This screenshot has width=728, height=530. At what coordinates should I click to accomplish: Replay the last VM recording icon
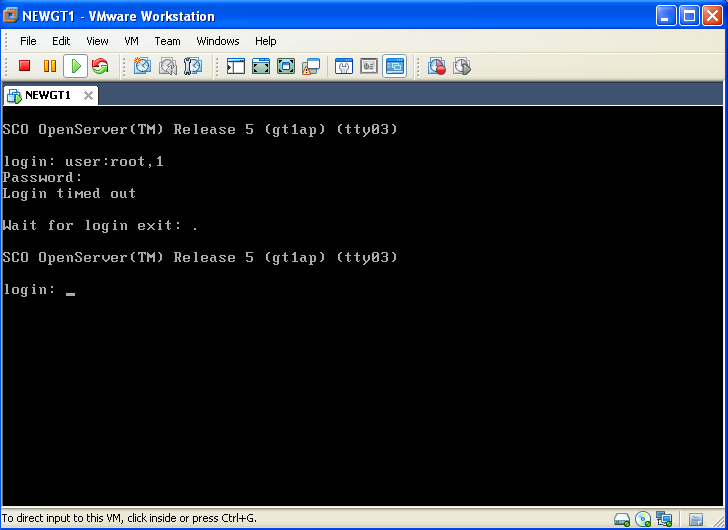(x=462, y=66)
